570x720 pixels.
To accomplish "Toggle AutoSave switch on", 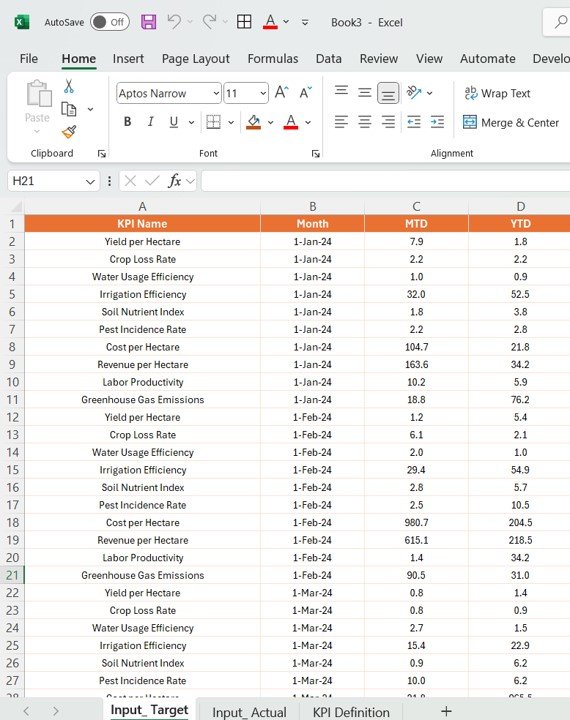I will point(110,22).
